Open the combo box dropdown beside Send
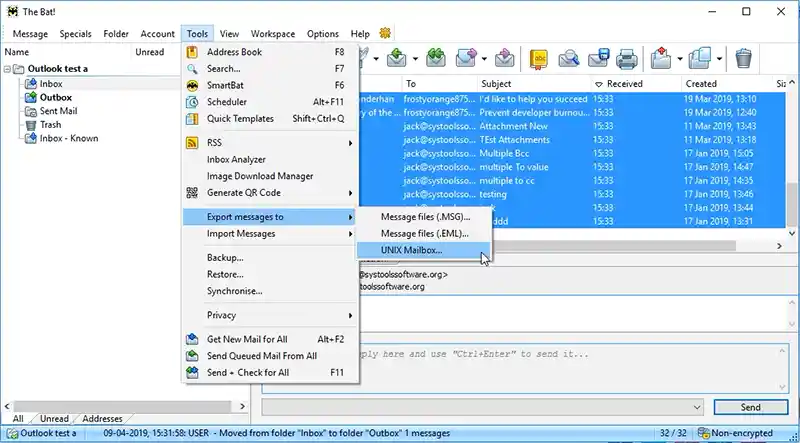The image size is (800, 443). (697, 407)
